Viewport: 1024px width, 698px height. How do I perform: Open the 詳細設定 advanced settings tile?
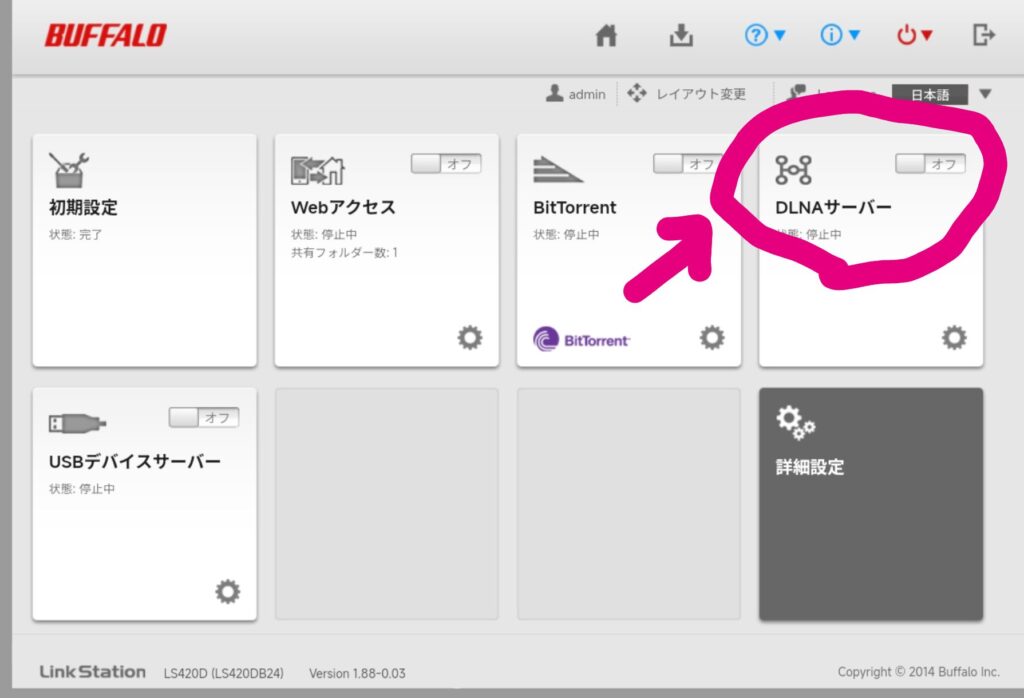click(x=871, y=503)
